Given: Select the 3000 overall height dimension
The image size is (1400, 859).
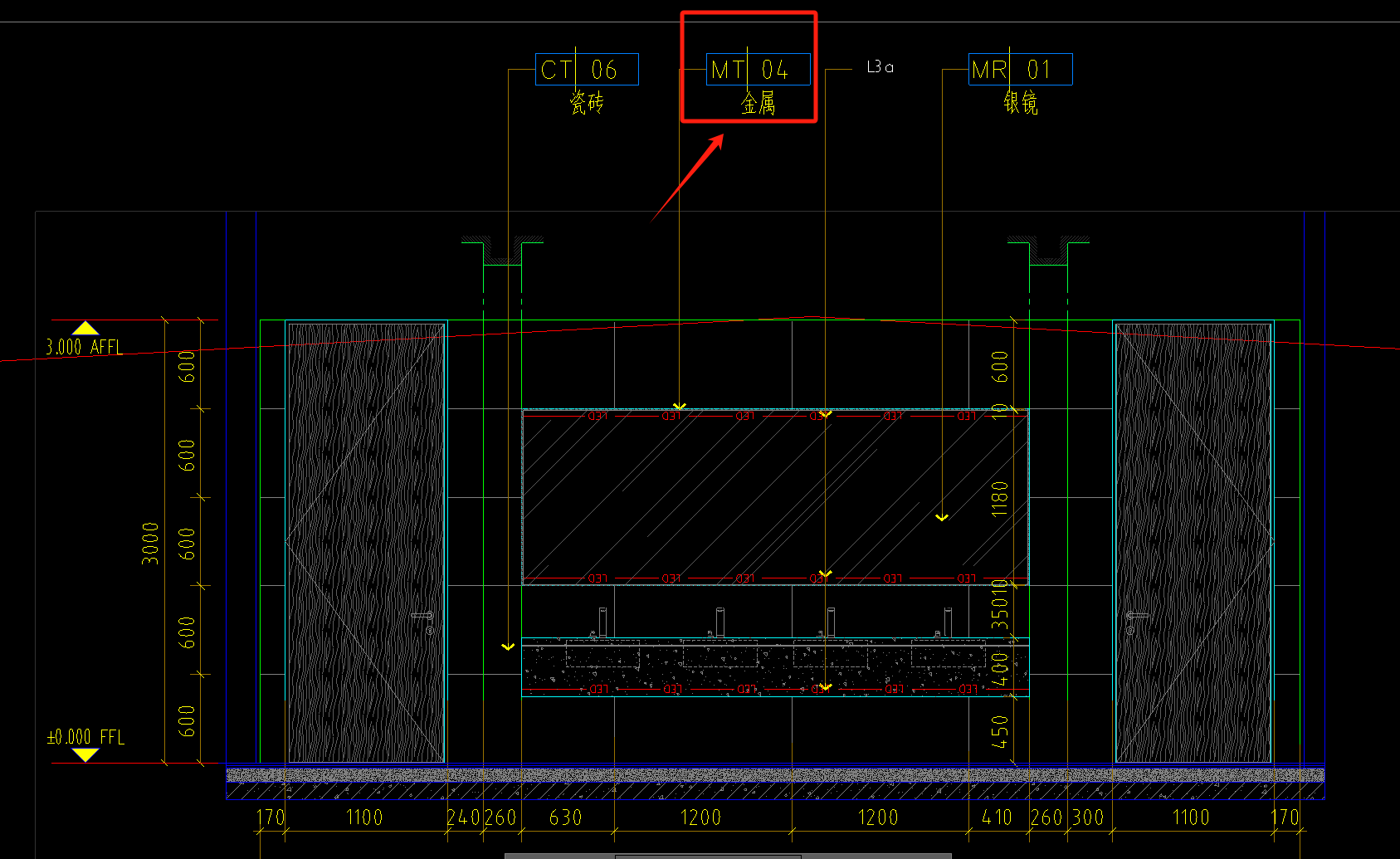Looking at the screenshot, I should pos(150,543).
